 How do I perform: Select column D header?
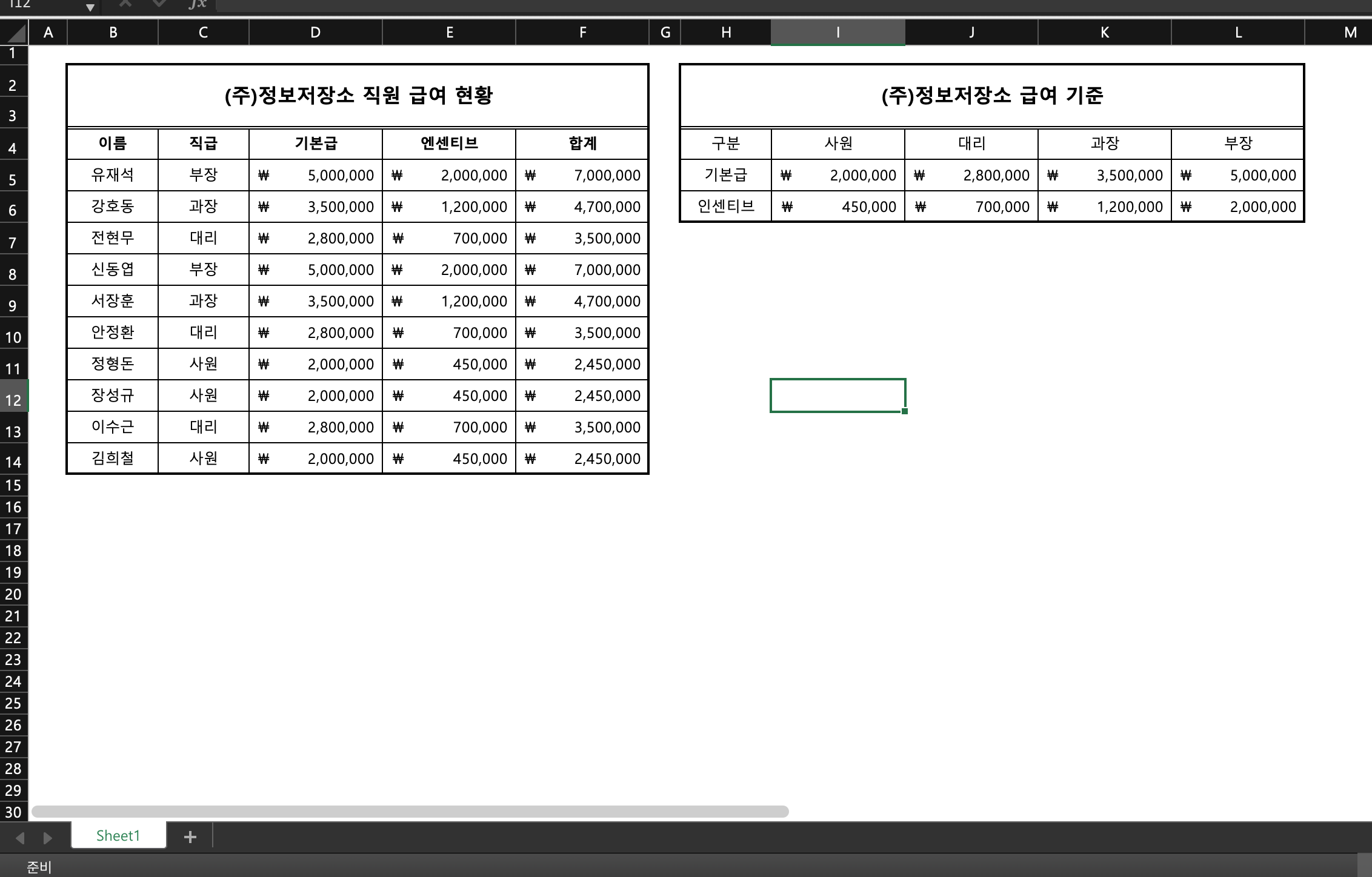coord(315,33)
